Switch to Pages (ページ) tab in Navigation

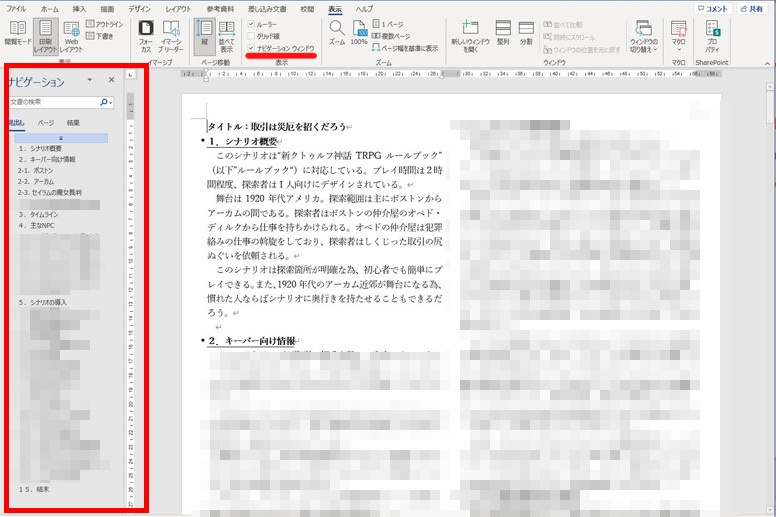(x=46, y=123)
